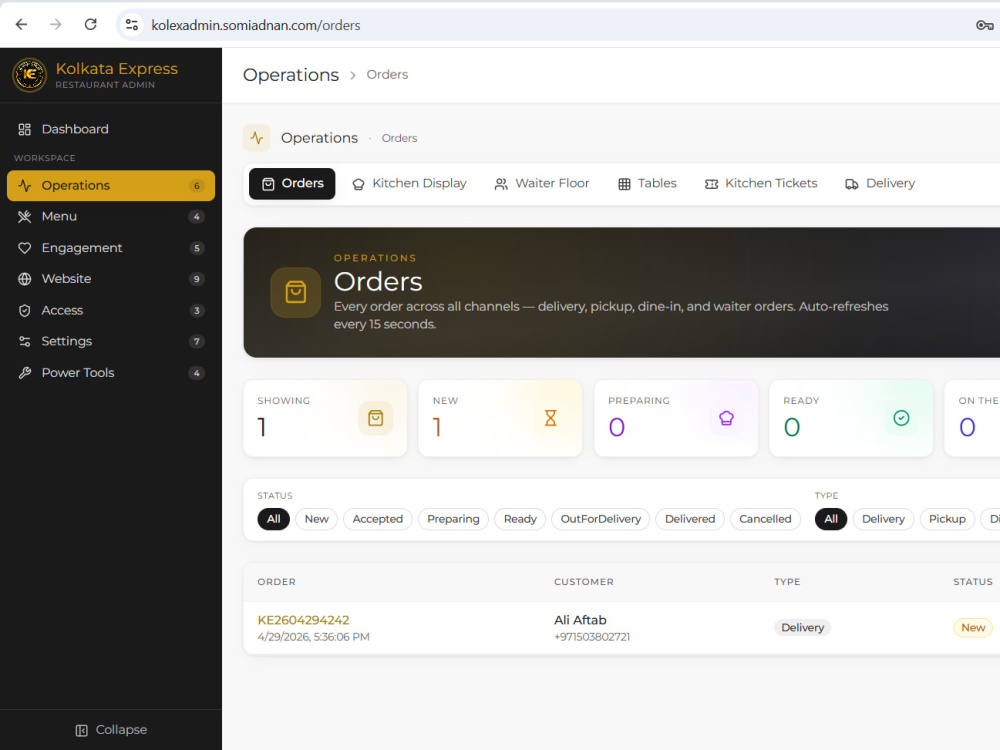Click the CUSTOMER column header
The image size is (1000, 750).
[584, 582]
